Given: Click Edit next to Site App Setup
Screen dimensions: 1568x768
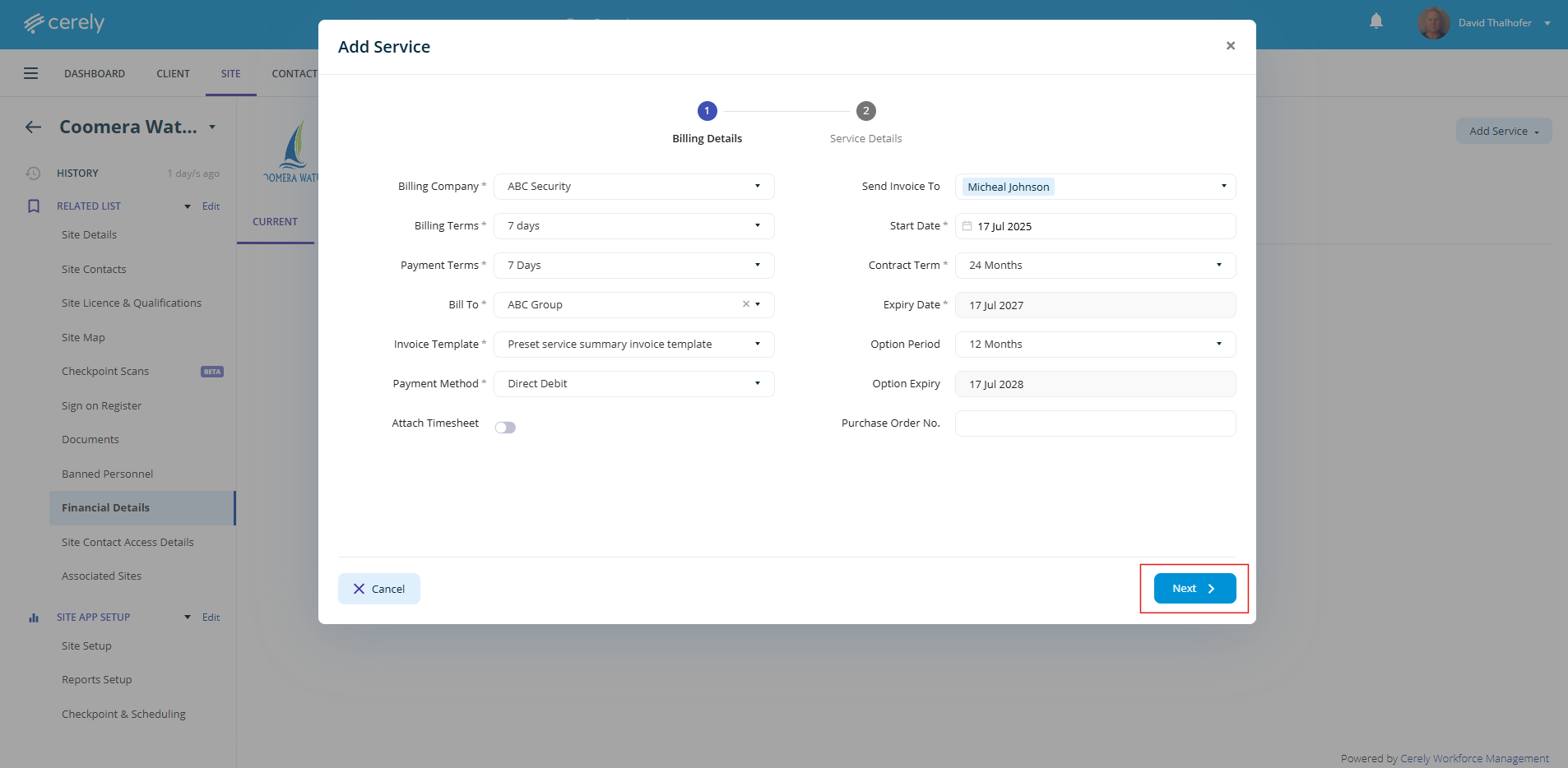Looking at the screenshot, I should click(211, 618).
